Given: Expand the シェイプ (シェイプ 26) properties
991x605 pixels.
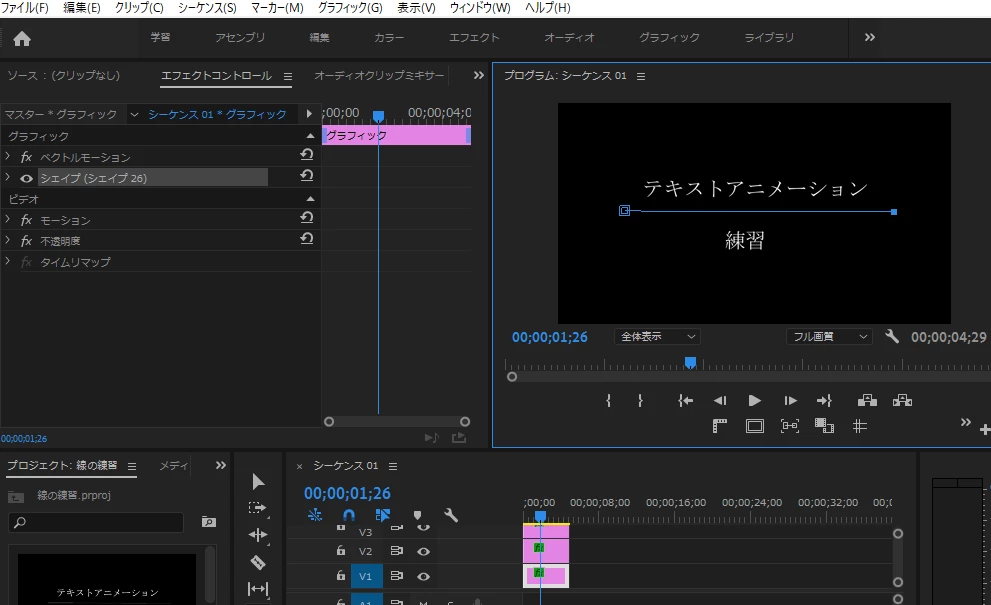Looking at the screenshot, I should (x=8, y=177).
